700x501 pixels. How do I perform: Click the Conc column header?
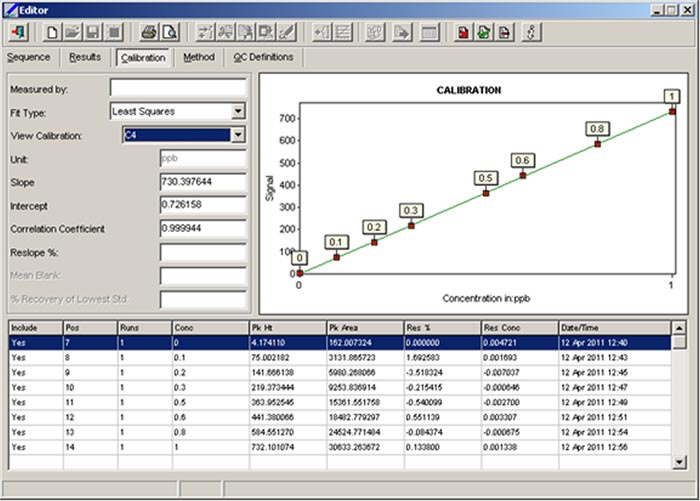pyautogui.click(x=208, y=327)
